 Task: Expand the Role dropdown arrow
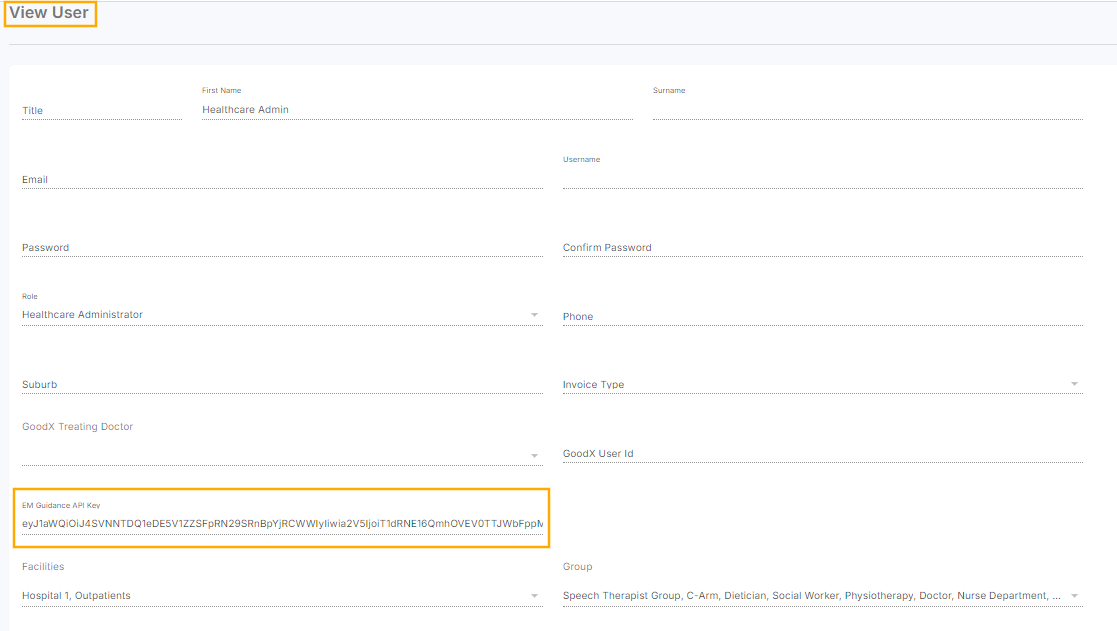[535, 315]
